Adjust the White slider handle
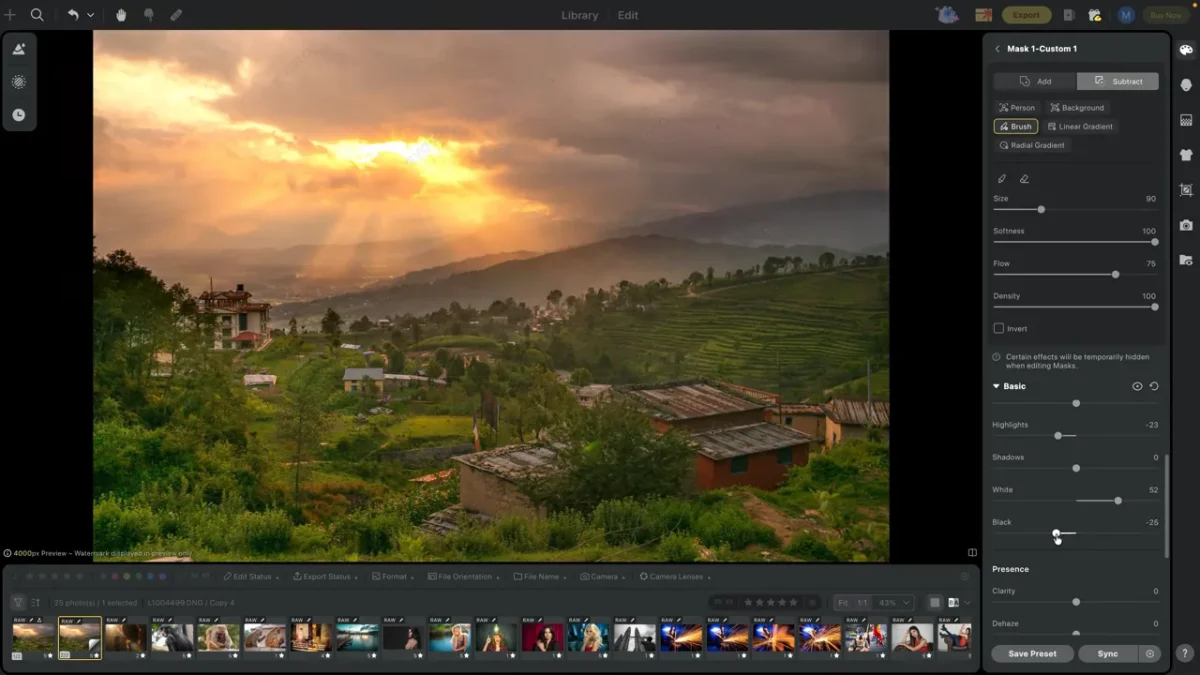Screen dimensions: 1200x675 [x=1117, y=500]
